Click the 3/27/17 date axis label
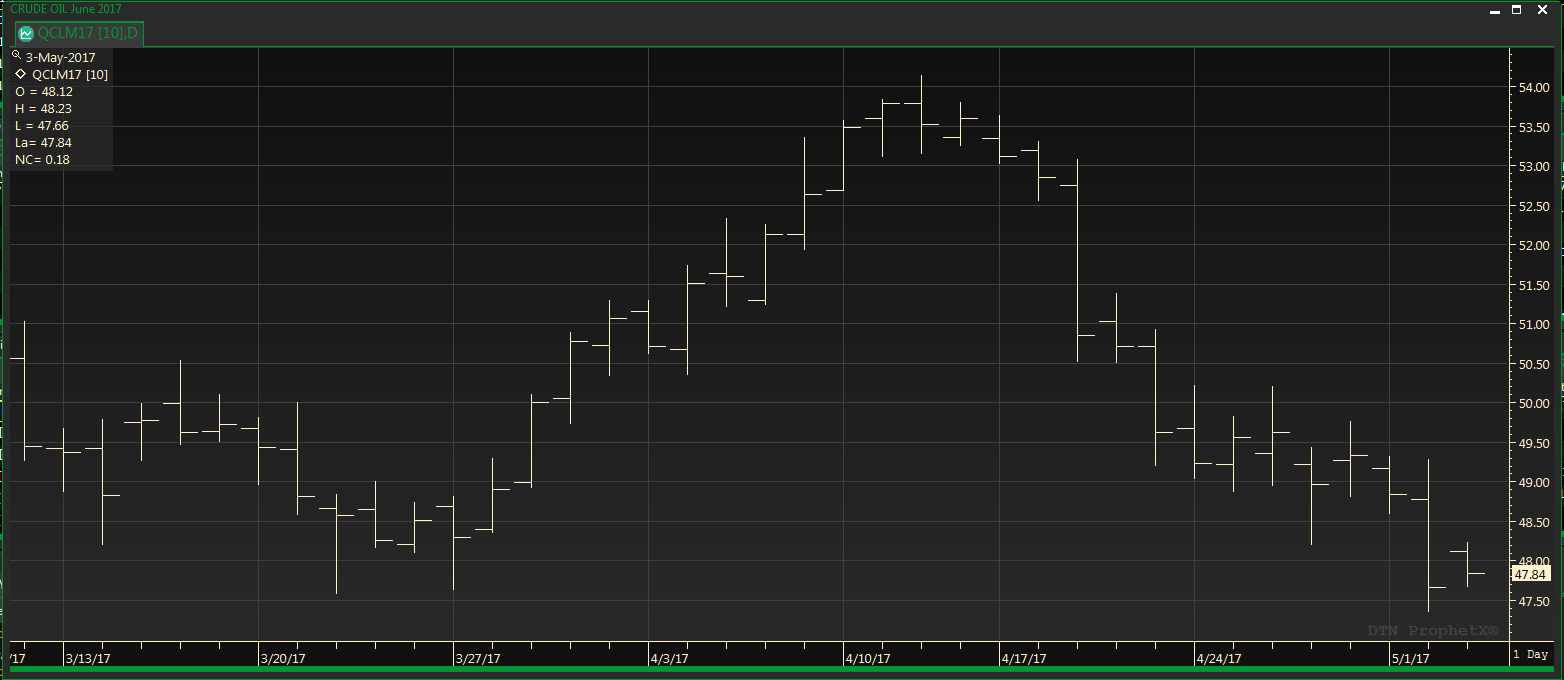The height and width of the screenshot is (680, 1564). click(476, 659)
